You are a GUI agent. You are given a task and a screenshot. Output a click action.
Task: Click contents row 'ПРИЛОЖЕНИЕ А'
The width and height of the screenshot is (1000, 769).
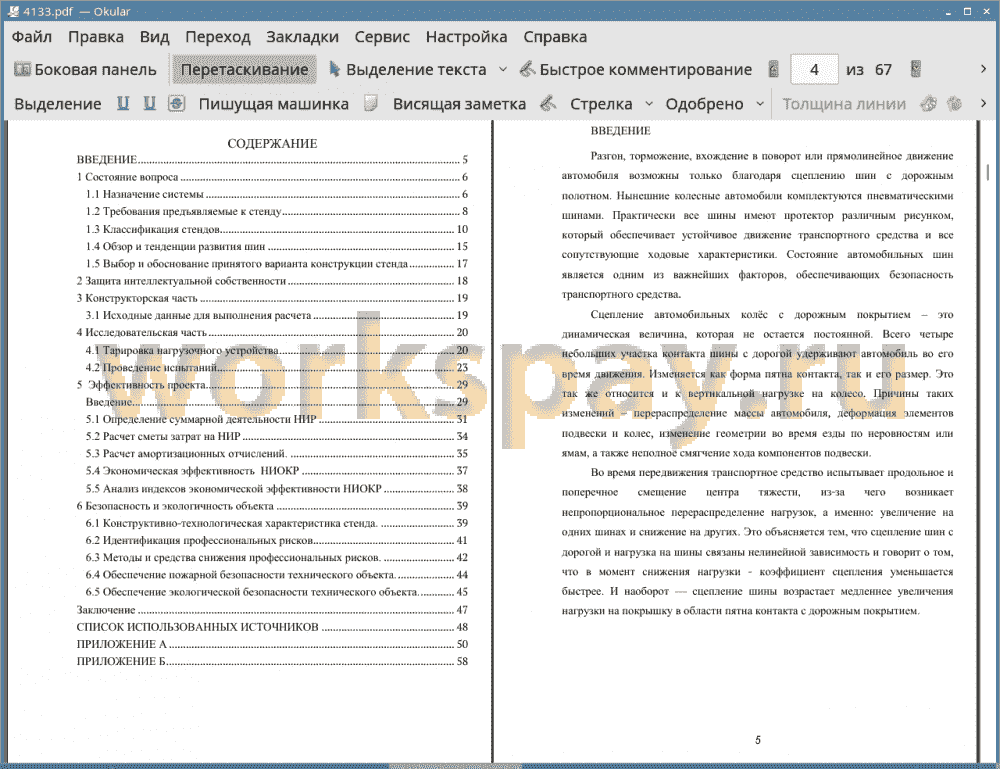[x=272, y=644]
